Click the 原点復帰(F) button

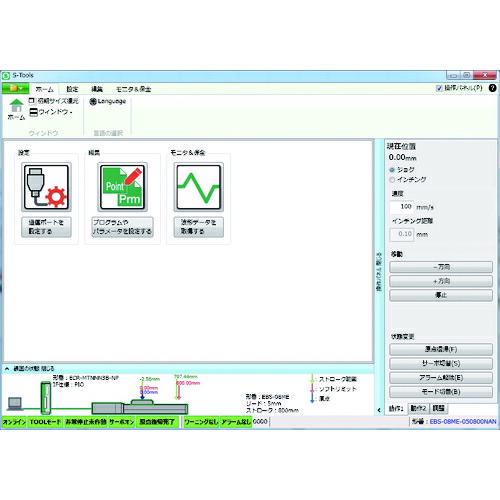[x=441, y=349]
